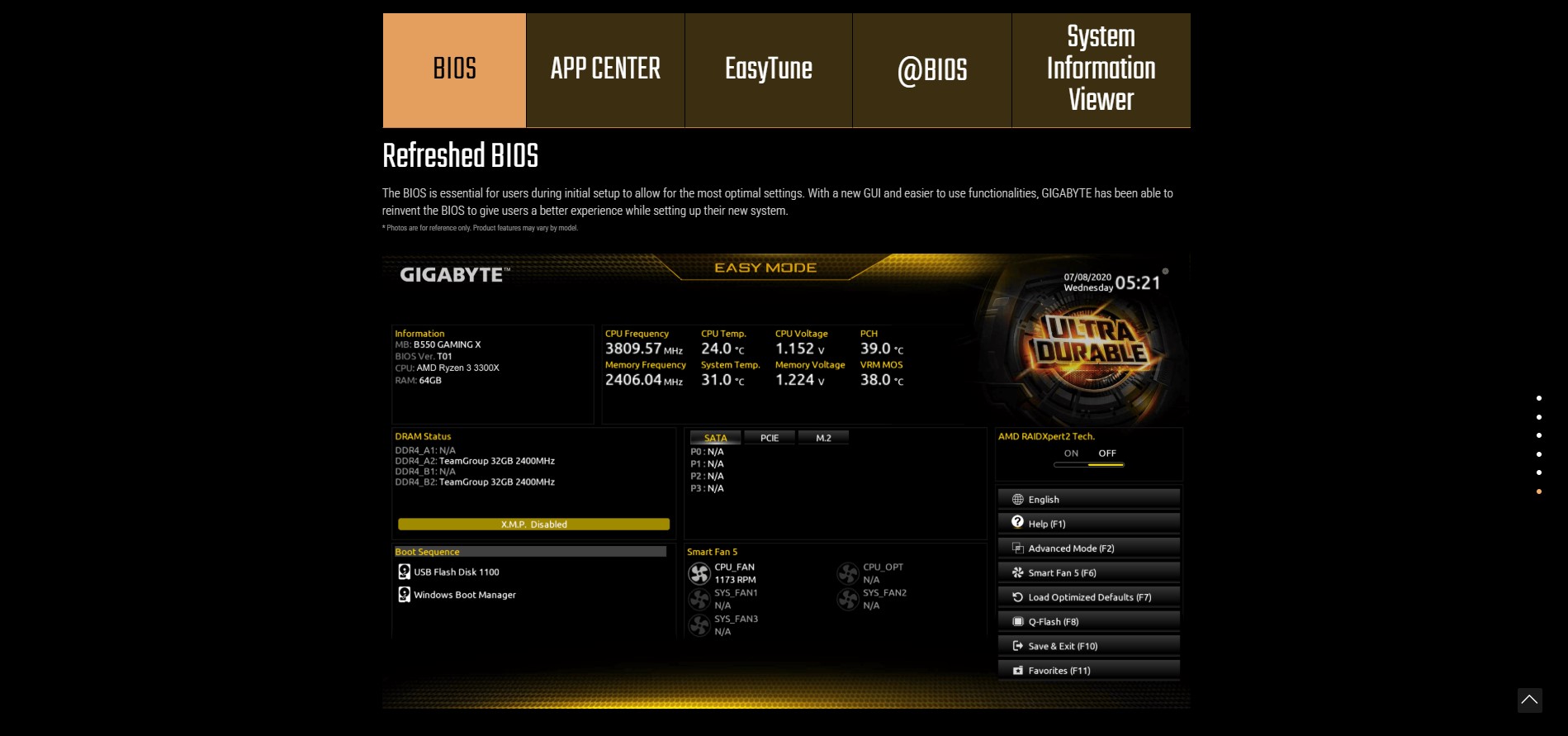This screenshot has height=736, width=1568.
Task: Click the PCH 39.0 temperature value
Action: pyautogui.click(x=882, y=349)
